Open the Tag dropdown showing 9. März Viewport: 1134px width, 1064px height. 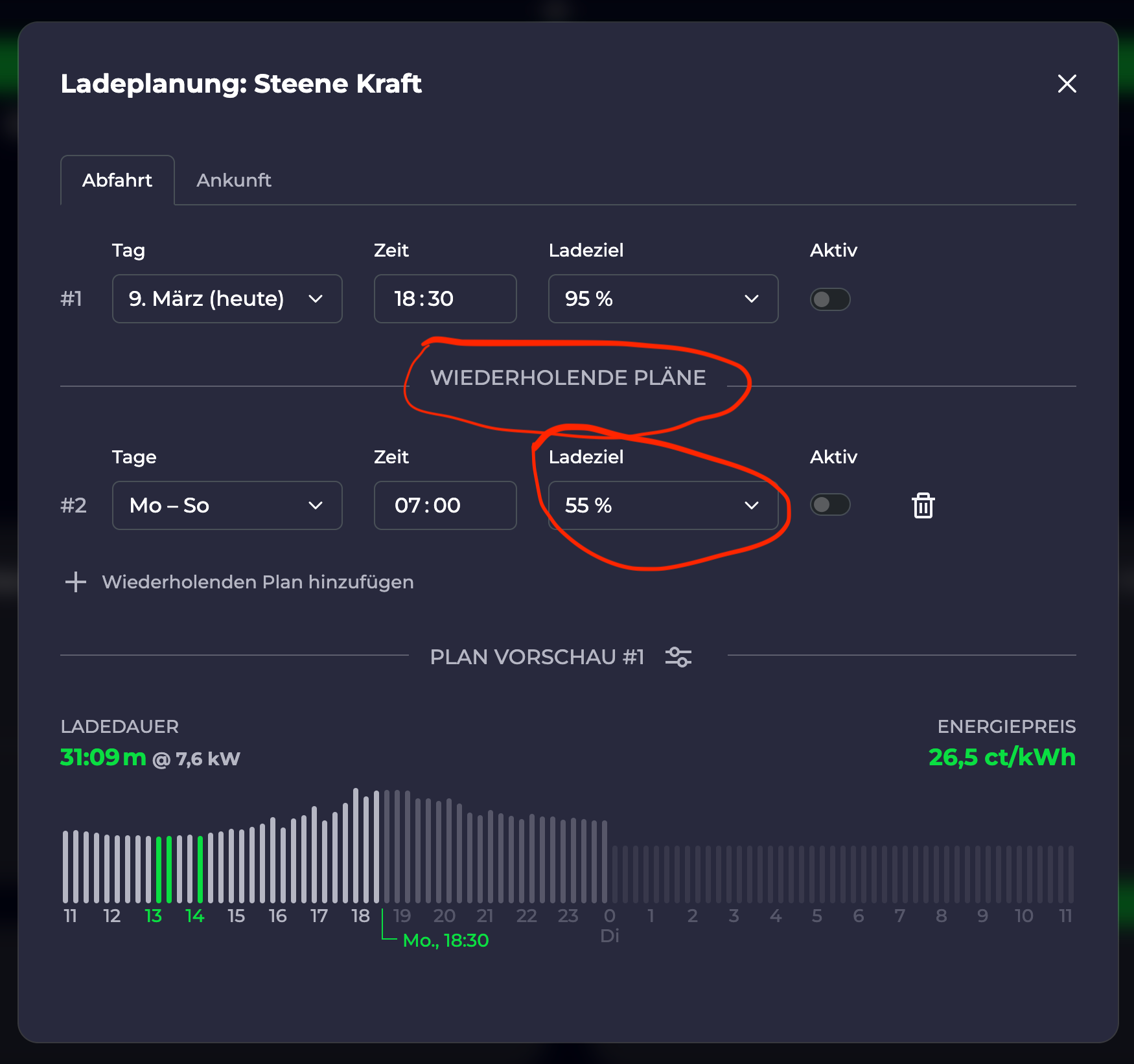click(x=227, y=299)
